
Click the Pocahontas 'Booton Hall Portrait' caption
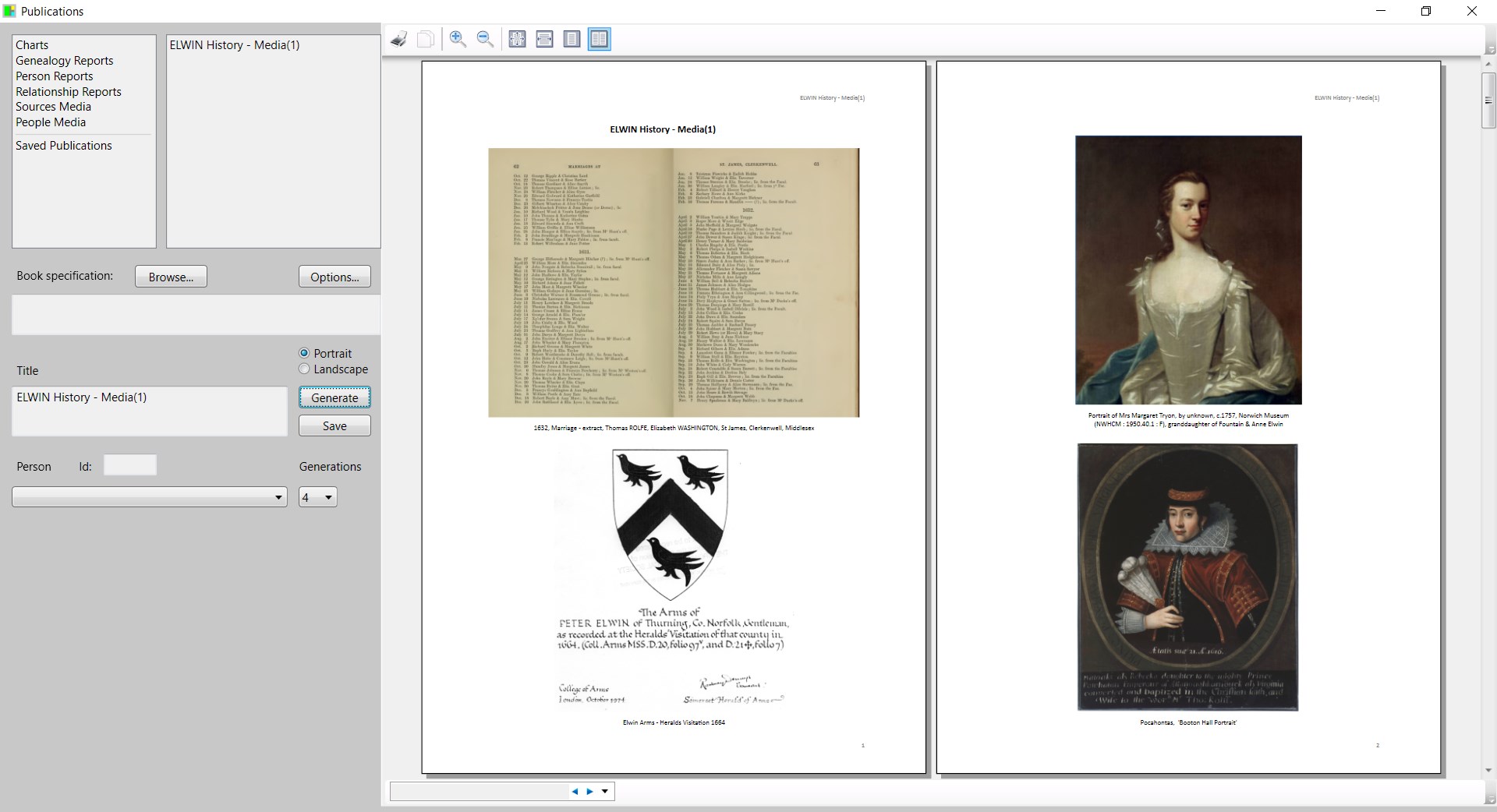click(1188, 723)
